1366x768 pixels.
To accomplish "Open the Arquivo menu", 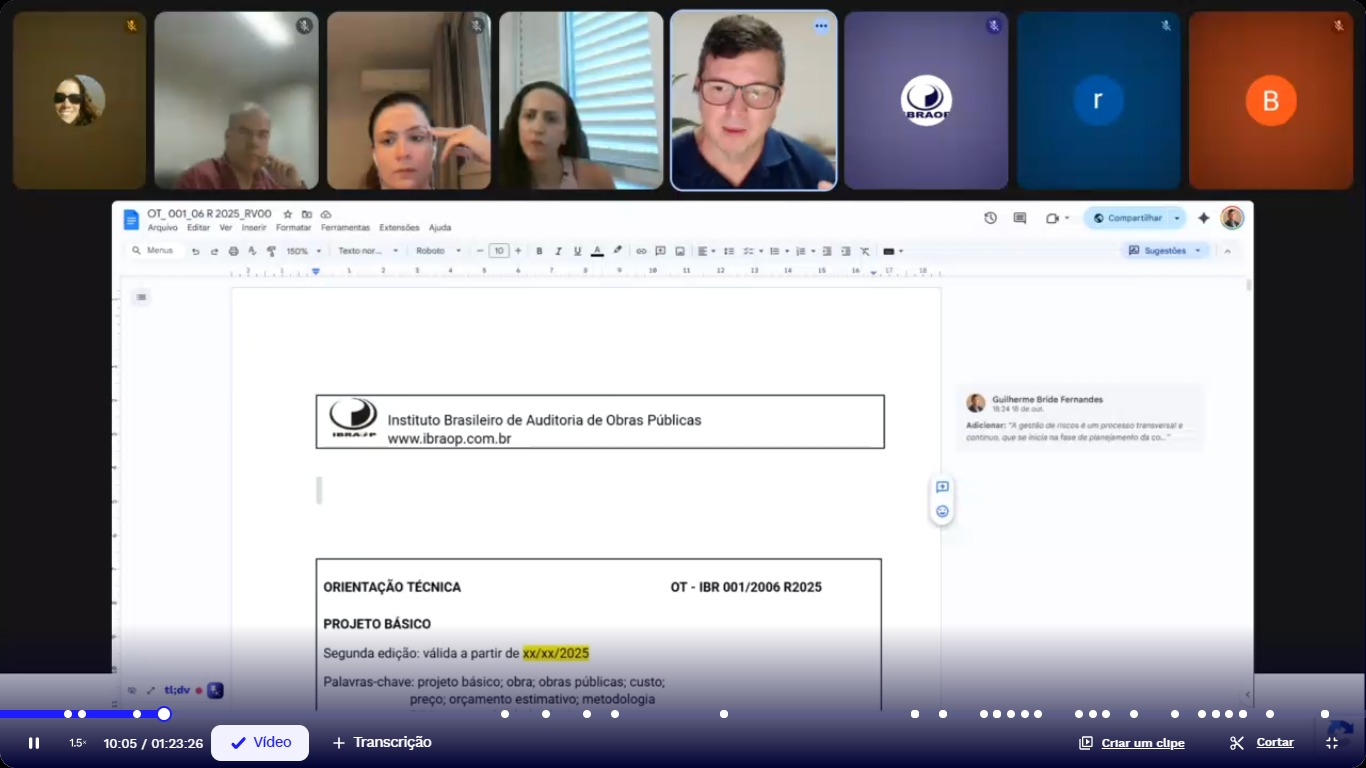I will pos(162,228).
